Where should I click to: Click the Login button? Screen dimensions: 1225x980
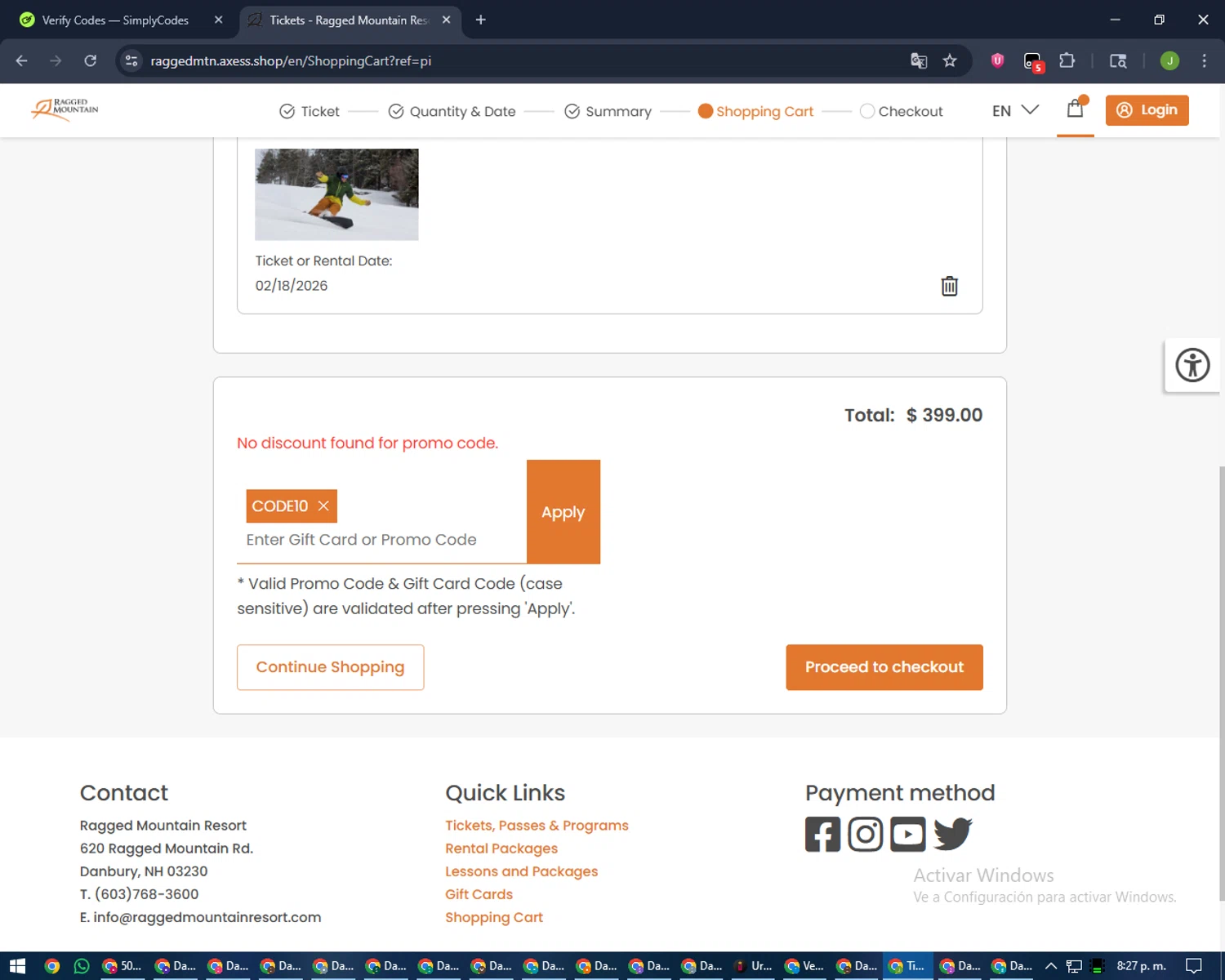coord(1147,110)
